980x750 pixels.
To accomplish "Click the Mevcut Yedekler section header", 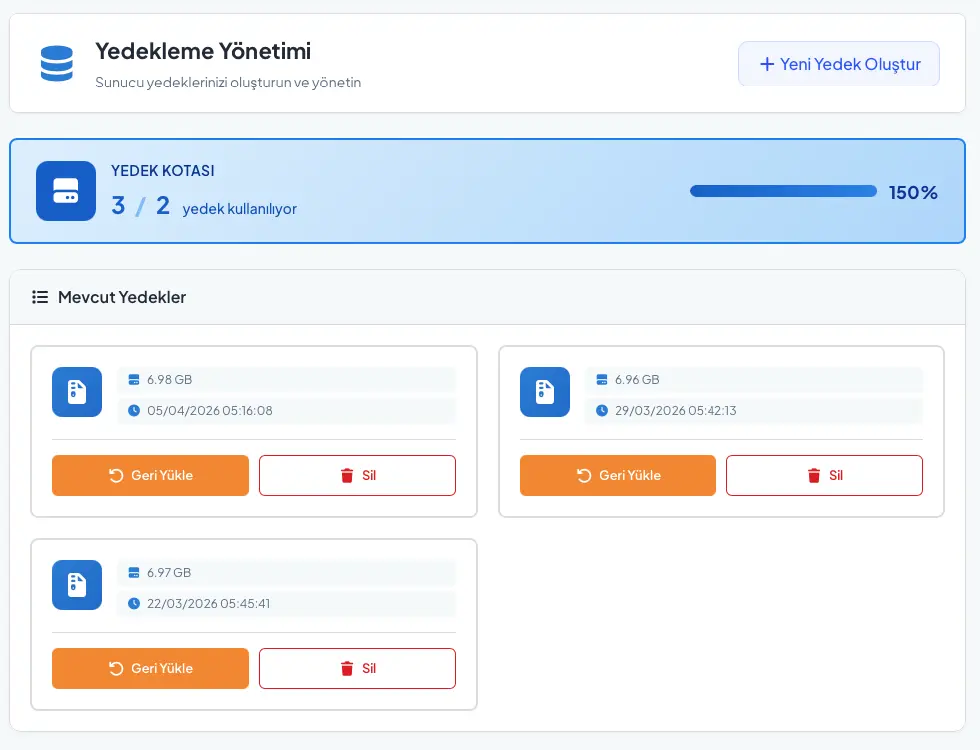I will click(122, 297).
